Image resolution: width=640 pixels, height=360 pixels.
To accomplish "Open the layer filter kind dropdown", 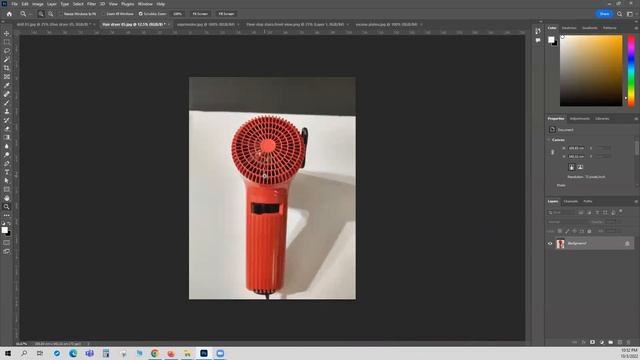I will (562, 213).
